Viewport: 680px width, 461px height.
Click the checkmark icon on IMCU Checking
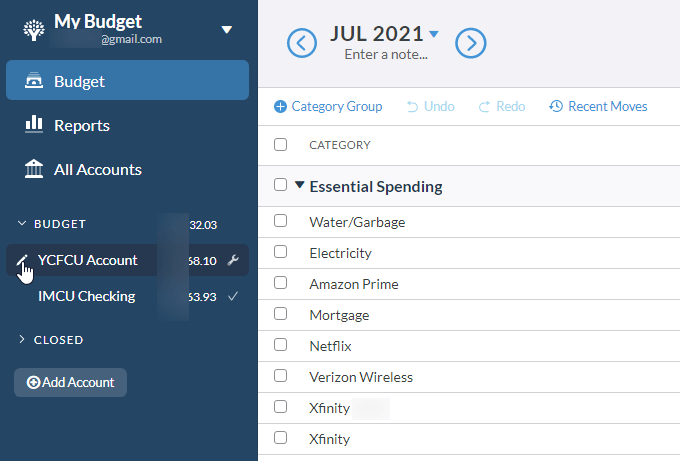(x=233, y=296)
